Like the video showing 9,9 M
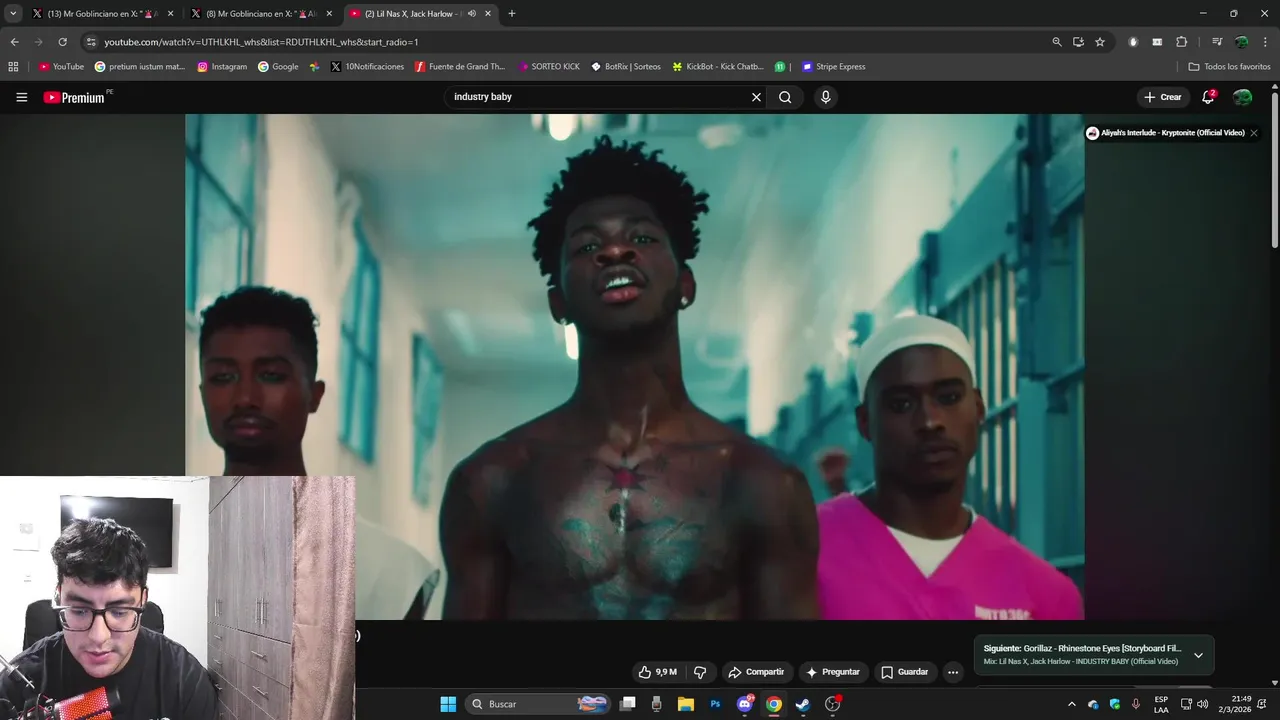Viewport: 1280px width, 720px height. coord(657,672)
